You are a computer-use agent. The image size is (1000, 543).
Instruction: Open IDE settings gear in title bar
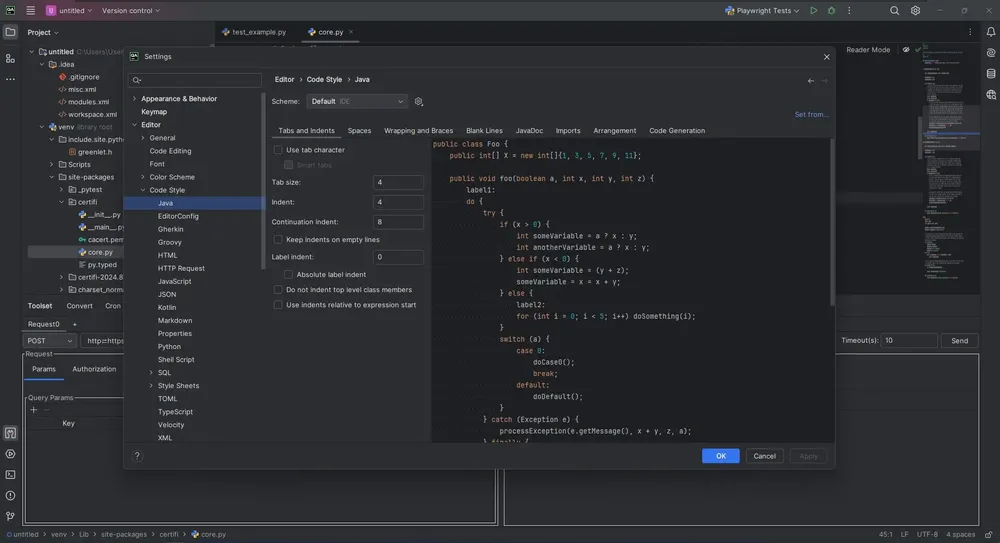click(915, 11)
